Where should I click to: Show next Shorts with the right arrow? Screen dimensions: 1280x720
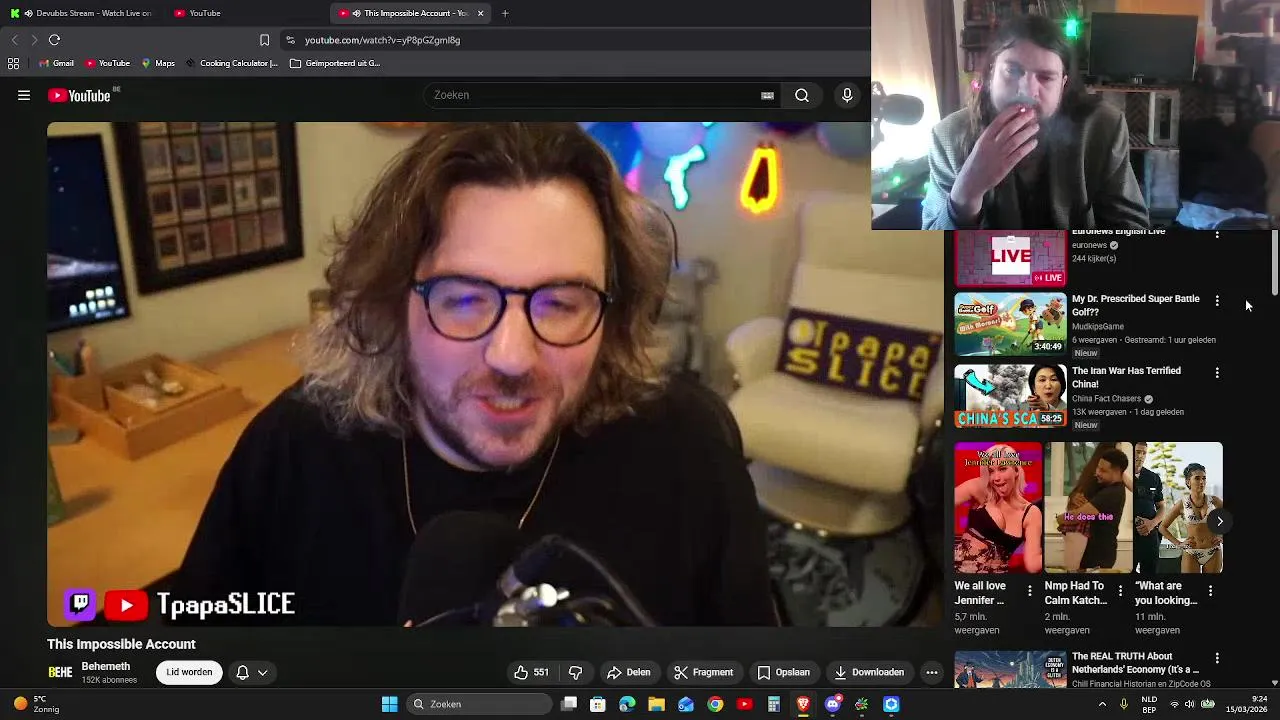click(x=1220, y=521)
